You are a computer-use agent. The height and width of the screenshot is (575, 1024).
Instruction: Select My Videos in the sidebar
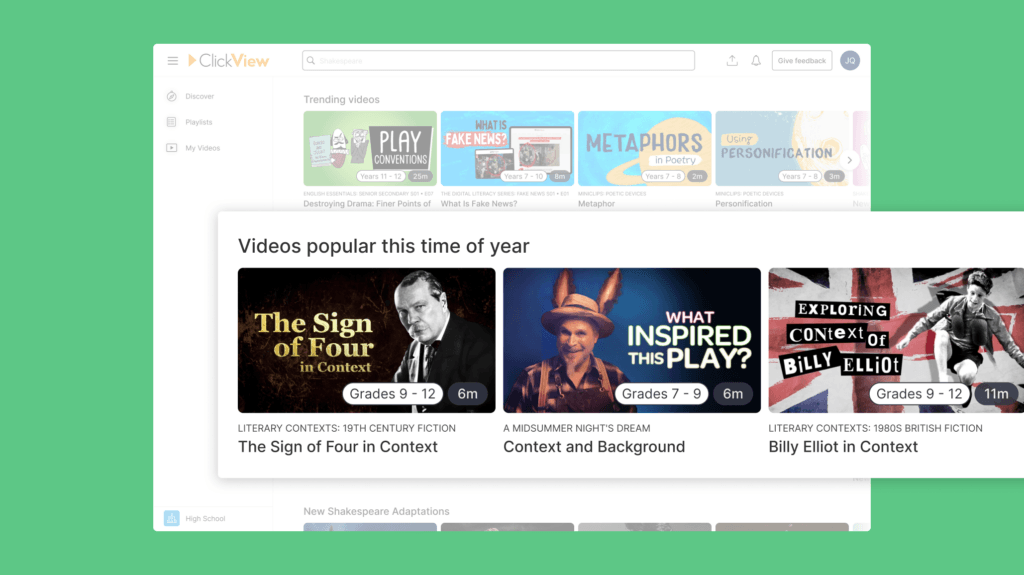click(202, 148)
